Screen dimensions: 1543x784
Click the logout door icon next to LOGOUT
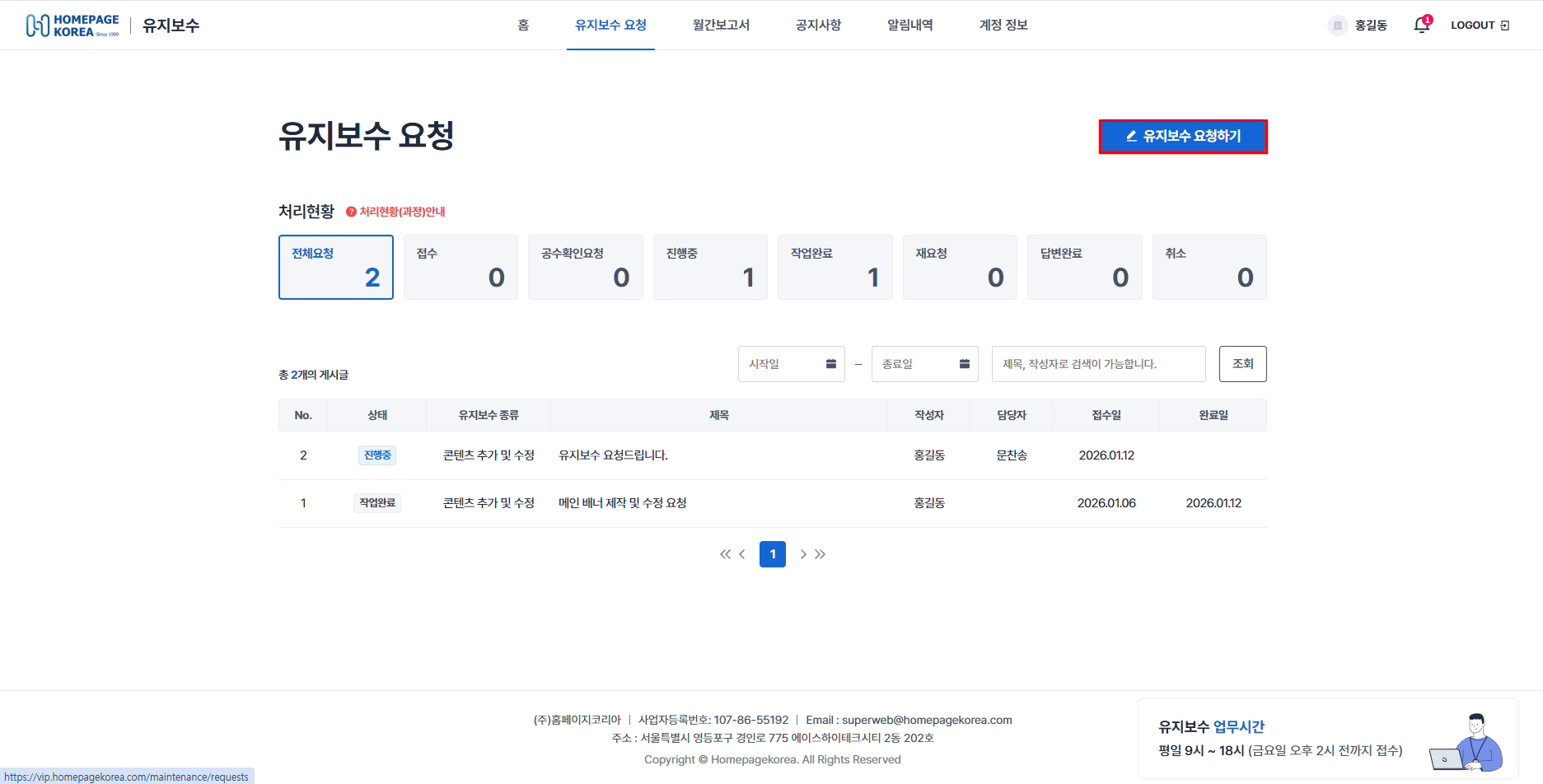click(x=1507, y=25)
